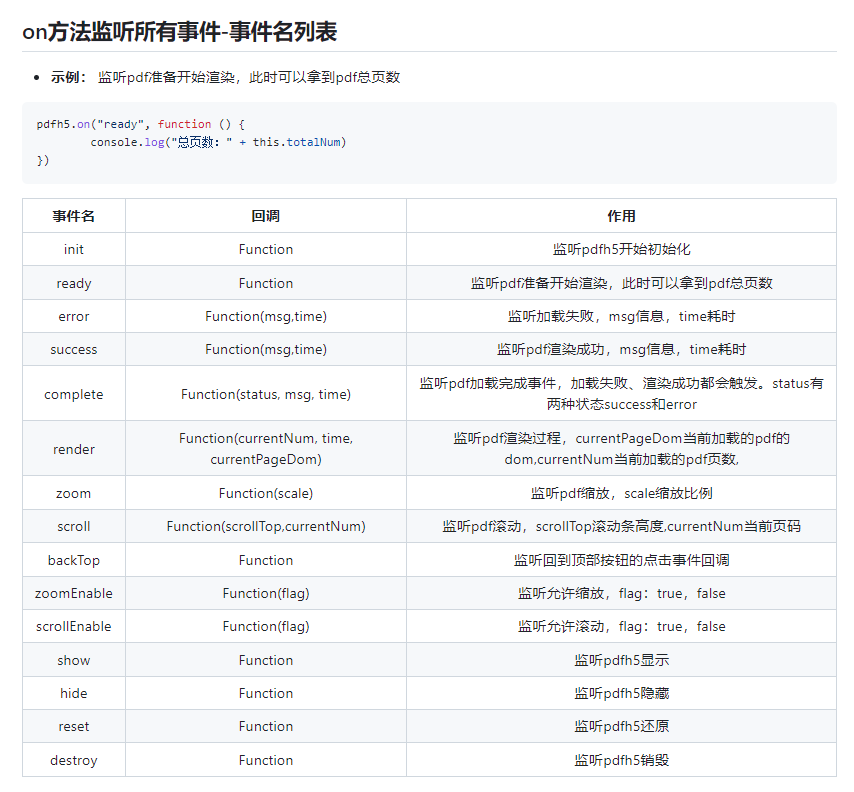Click description 监听pdfh5还原
Viewport: 854px width, 792px height.
pos(621,727)
